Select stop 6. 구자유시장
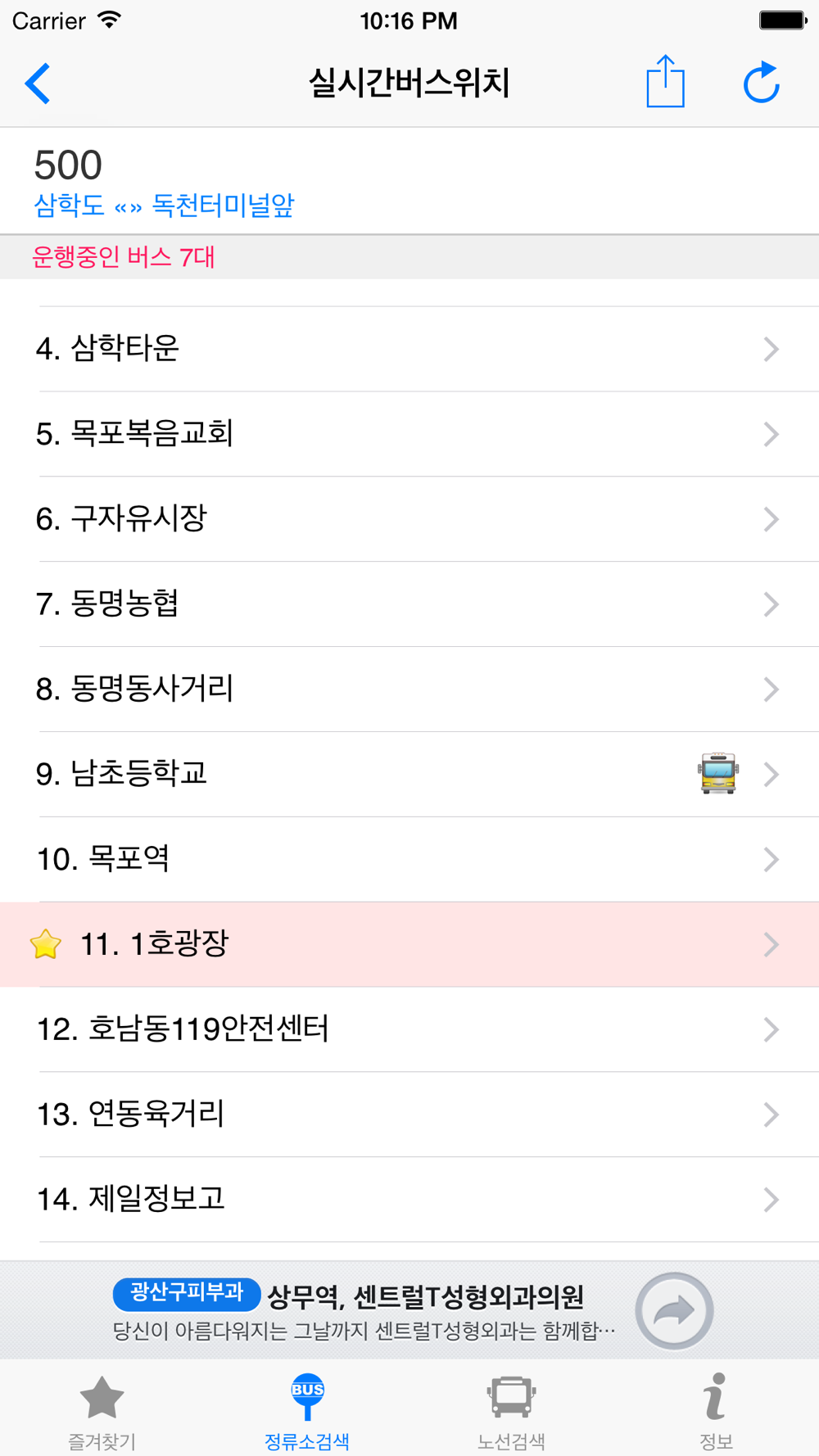The image size is (819, 1456). pos(409,519)
